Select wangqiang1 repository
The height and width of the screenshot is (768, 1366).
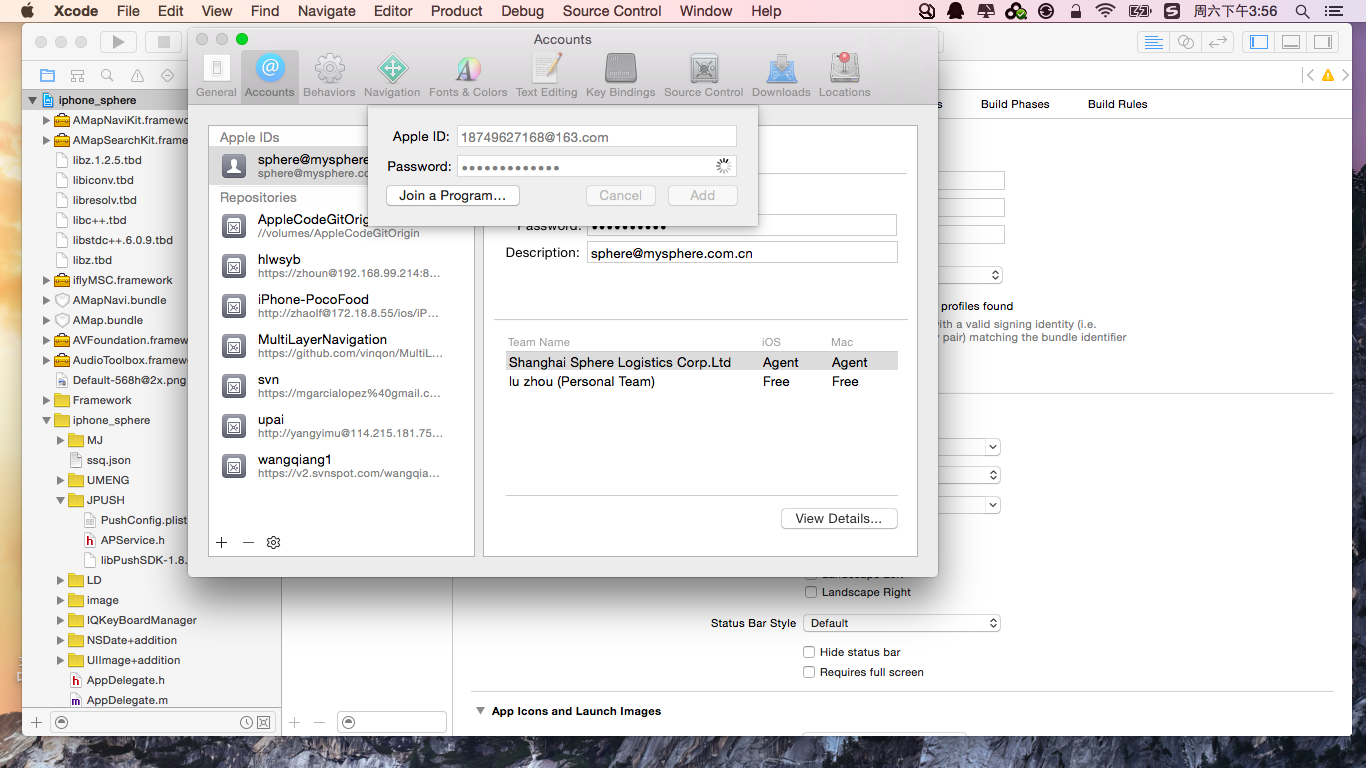click(341, 466)
